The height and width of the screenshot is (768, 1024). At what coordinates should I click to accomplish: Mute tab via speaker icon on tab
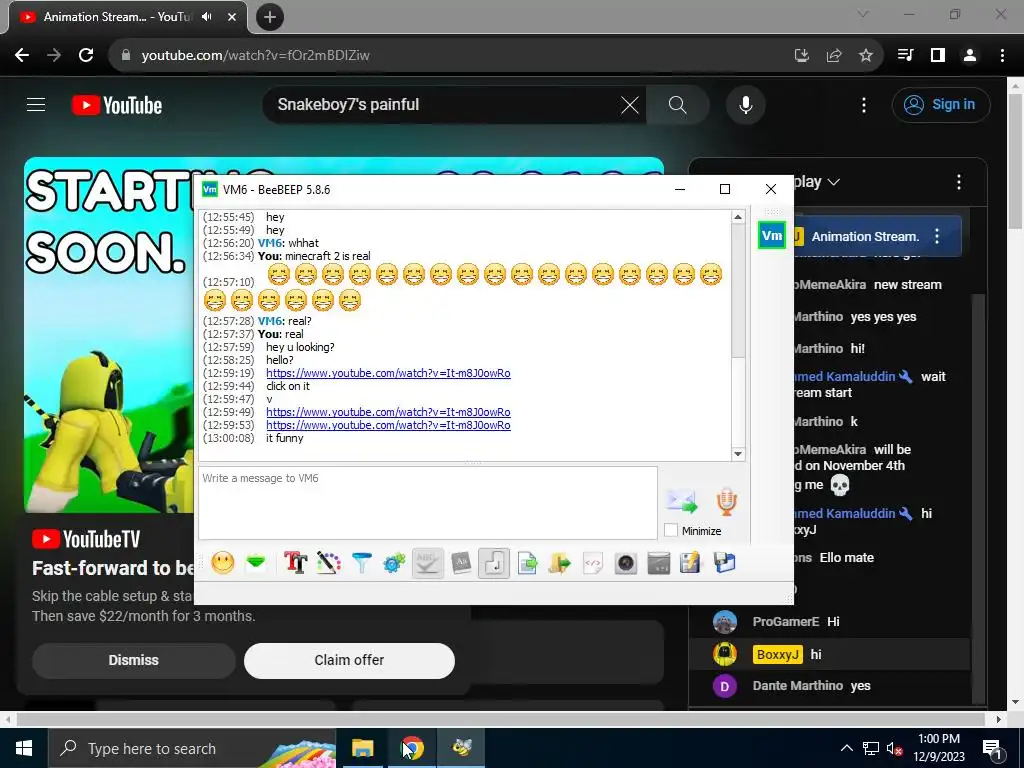(207, 17)
